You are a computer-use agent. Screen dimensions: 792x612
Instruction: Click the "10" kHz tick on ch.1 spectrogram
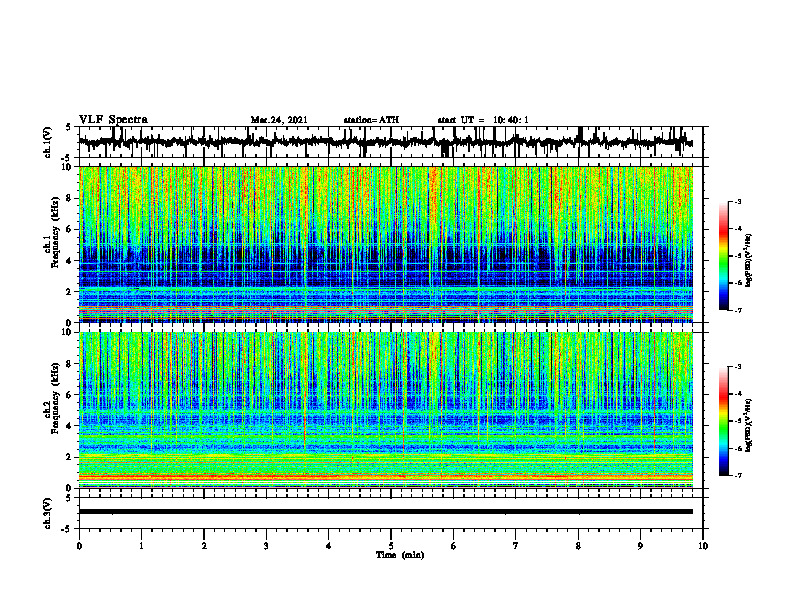pos(69,167)
